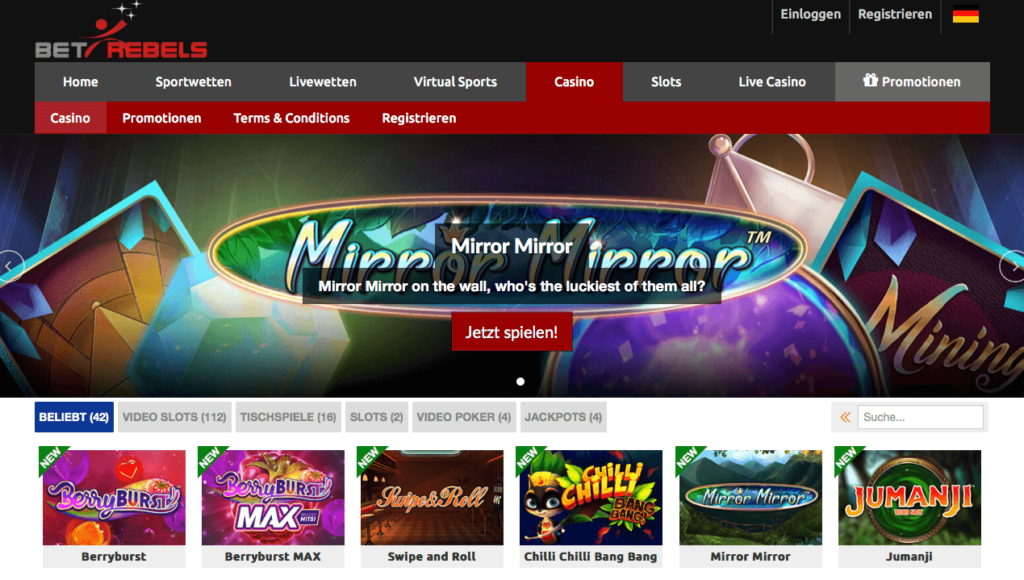This screenshot has height=580, width=1024.
Task: Open Sportwetten section
Action: 193,82
